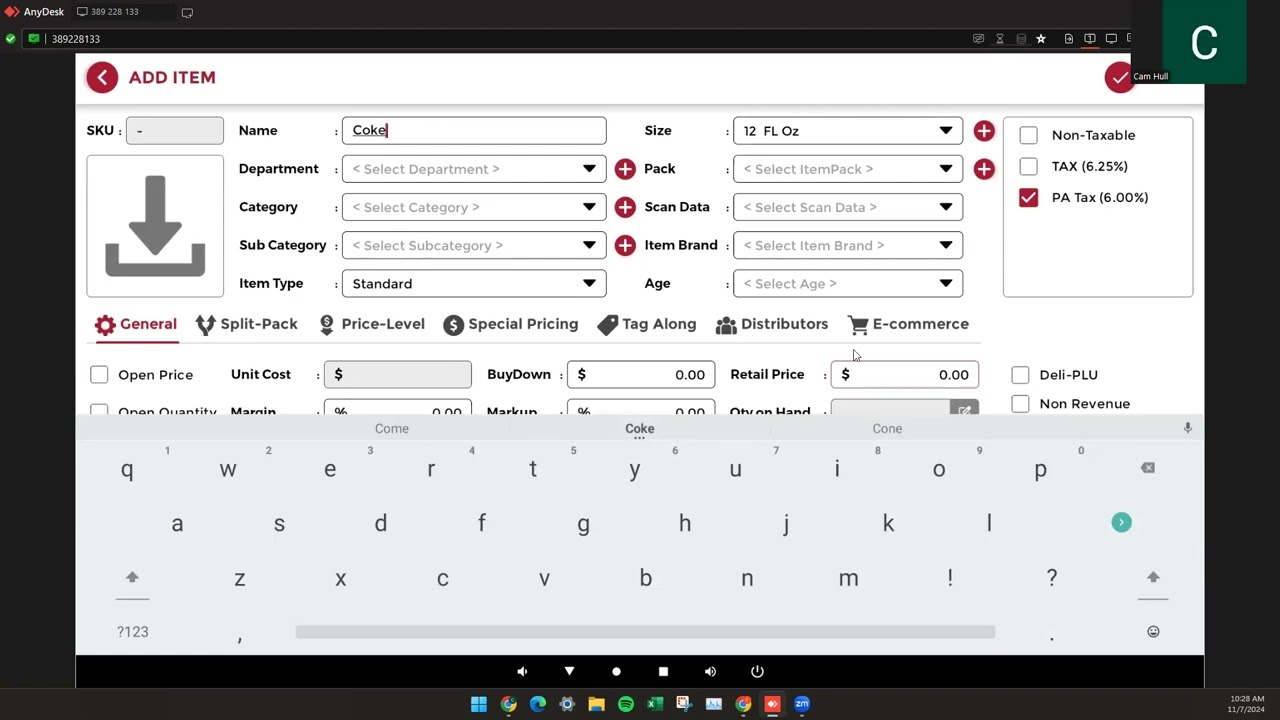Screen dimensions: 1280x720
Task: Switch to the Split-Pack tab
Action: pyautogui.click(x=247, y=324)
